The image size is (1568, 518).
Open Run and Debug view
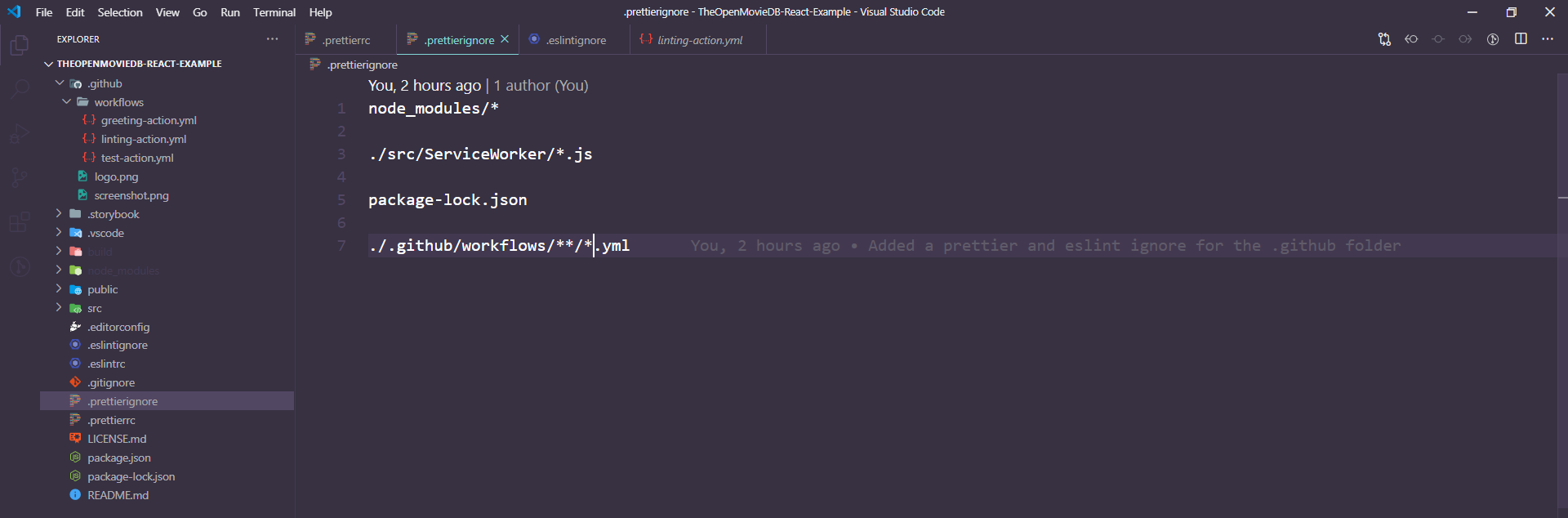click(19, 133)
